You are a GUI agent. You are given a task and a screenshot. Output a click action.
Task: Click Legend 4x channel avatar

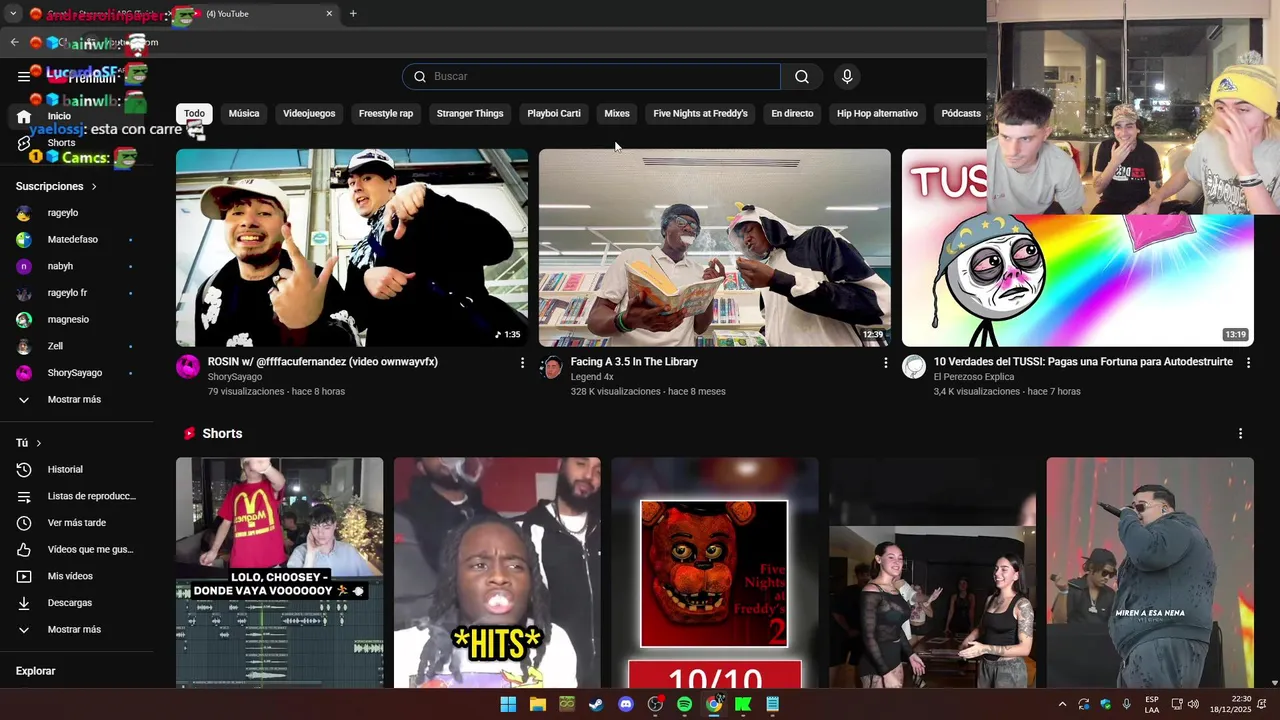click(x=551, y=367)
